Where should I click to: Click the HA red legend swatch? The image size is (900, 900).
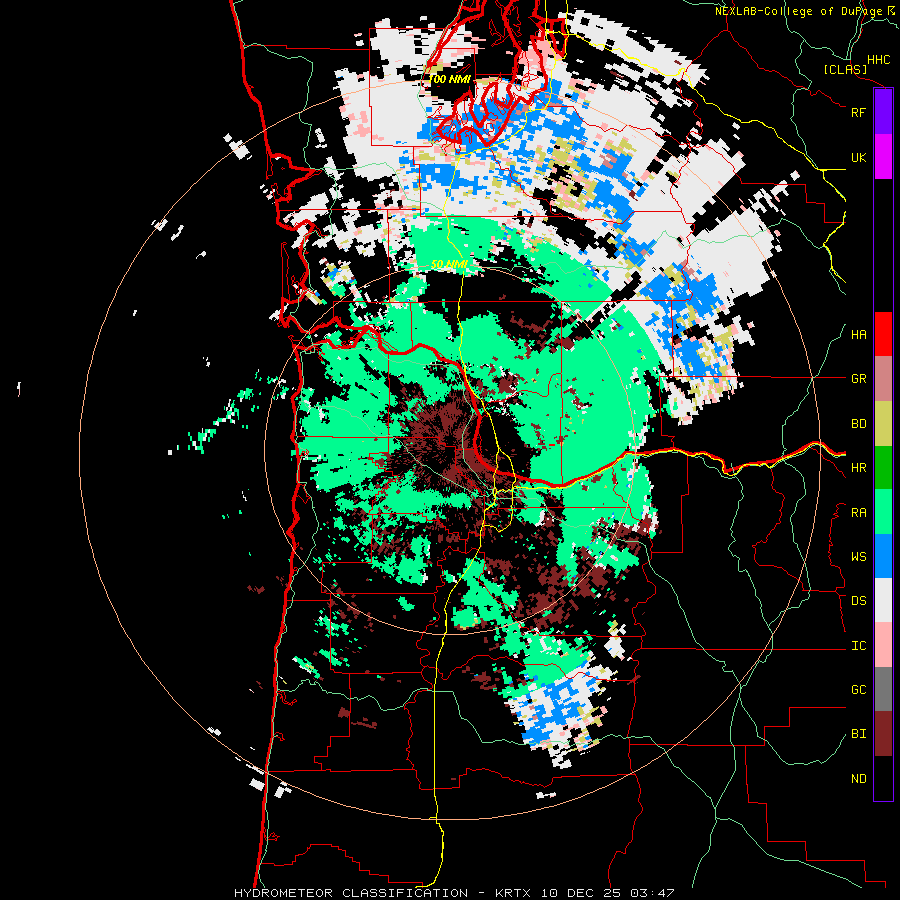coord(883,334)
